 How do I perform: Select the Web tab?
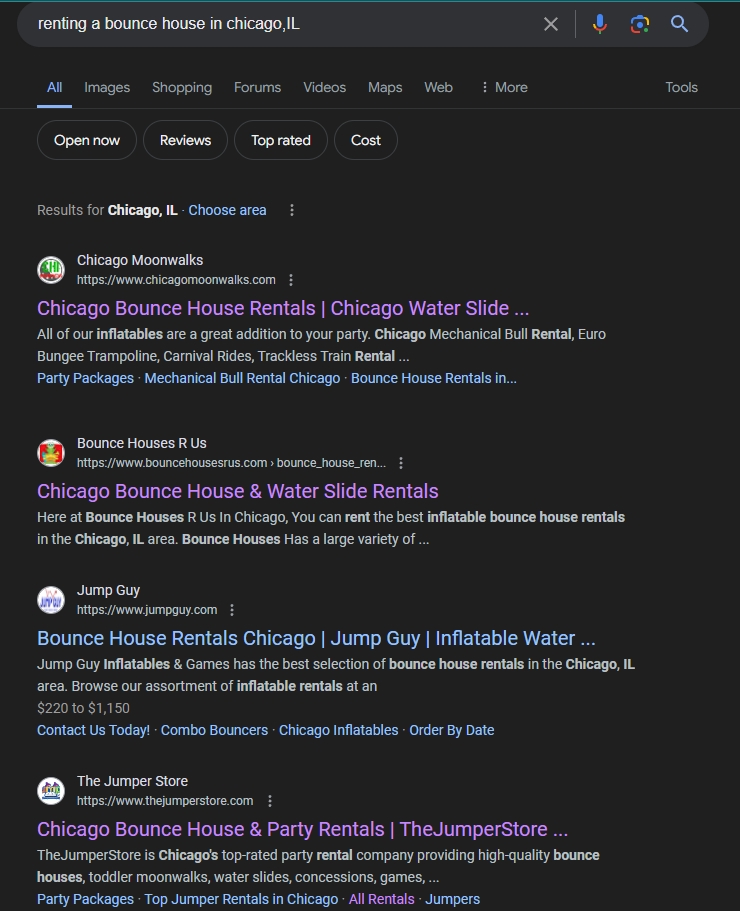coord(438,87)
